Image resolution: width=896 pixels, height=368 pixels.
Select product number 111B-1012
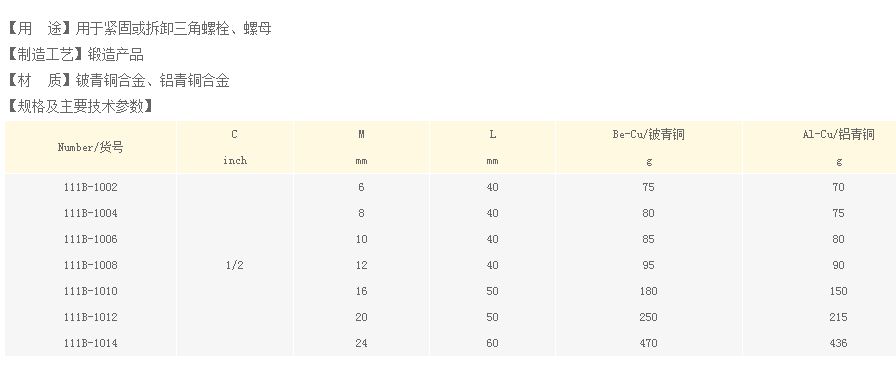[x=90, y=317]
